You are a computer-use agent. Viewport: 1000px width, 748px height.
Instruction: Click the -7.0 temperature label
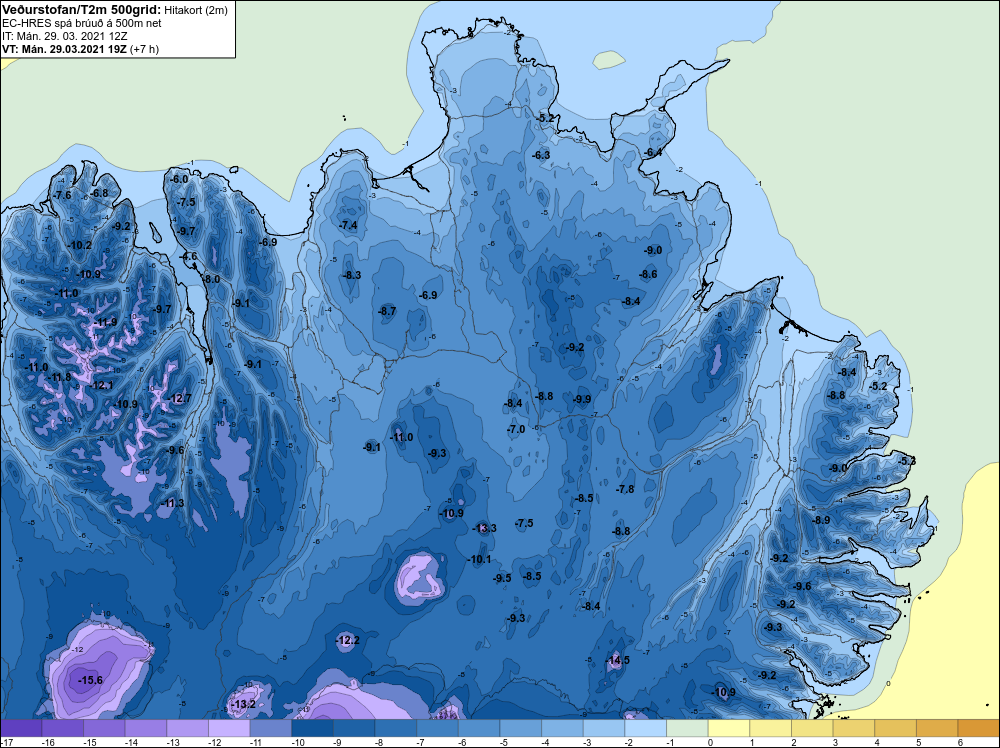(x=516, y=429)
